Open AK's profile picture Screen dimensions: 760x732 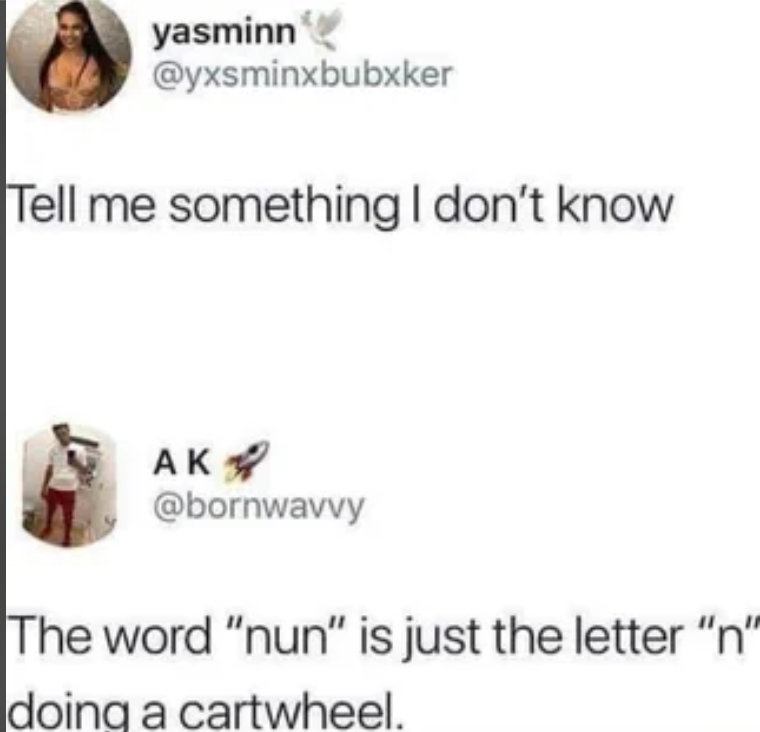pyautogui.click(x=69, y=485)
